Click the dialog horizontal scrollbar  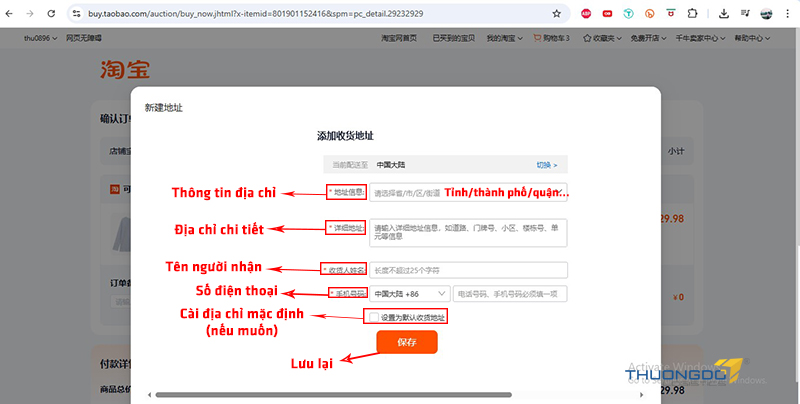click(x=333, y=395)
